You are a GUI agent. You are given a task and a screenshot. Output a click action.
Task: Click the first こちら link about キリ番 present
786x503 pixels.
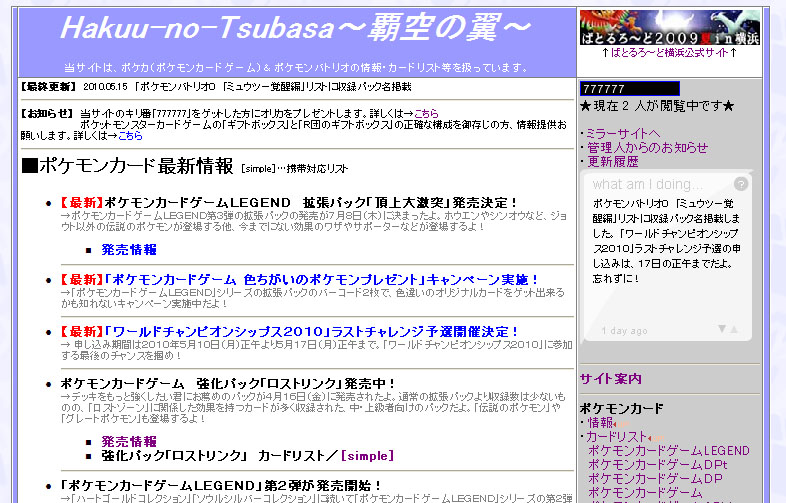coord(426,113)
